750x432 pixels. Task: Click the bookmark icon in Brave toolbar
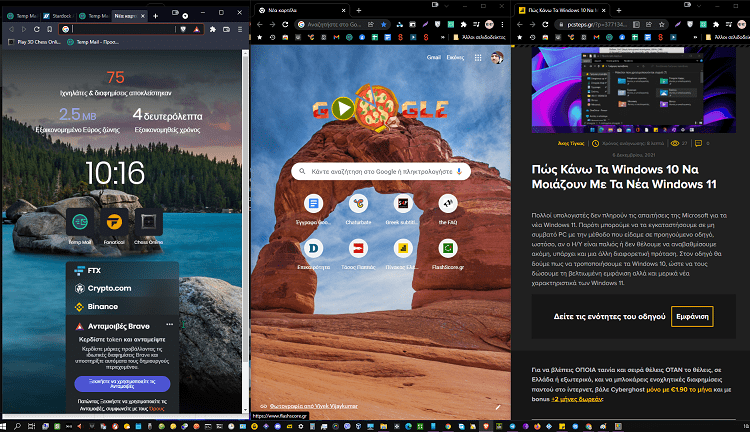(x=49, y=29)
